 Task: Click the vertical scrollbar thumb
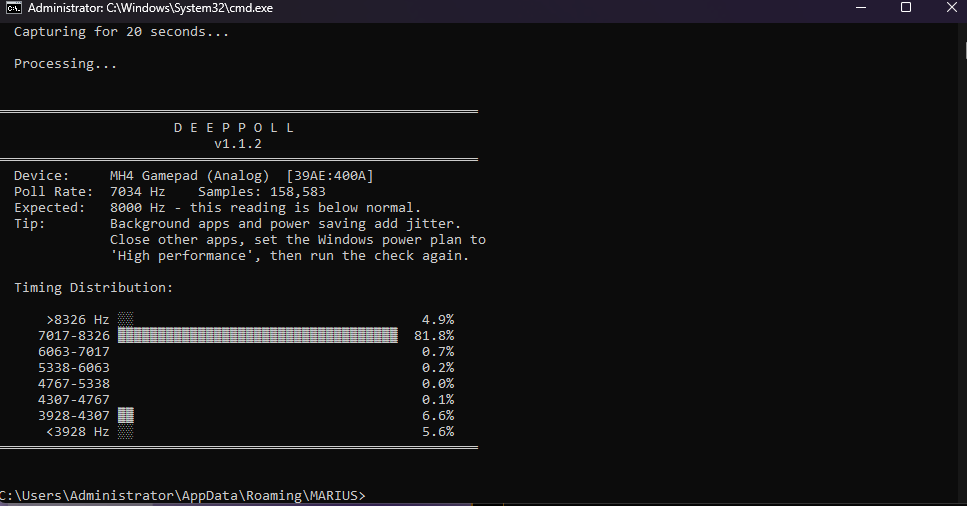[x=965, y=50]
